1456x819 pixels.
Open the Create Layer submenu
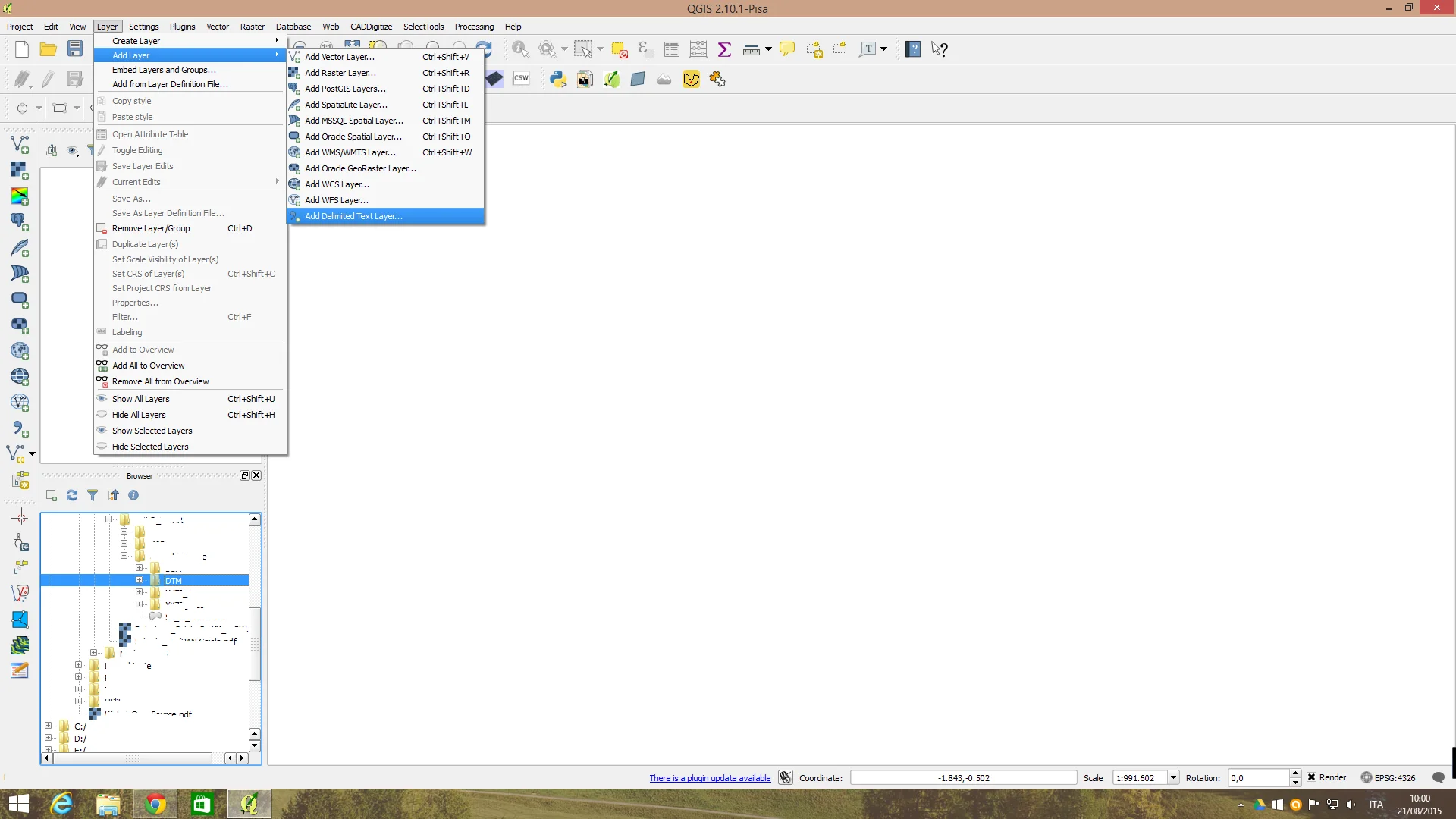pos(190,41)
